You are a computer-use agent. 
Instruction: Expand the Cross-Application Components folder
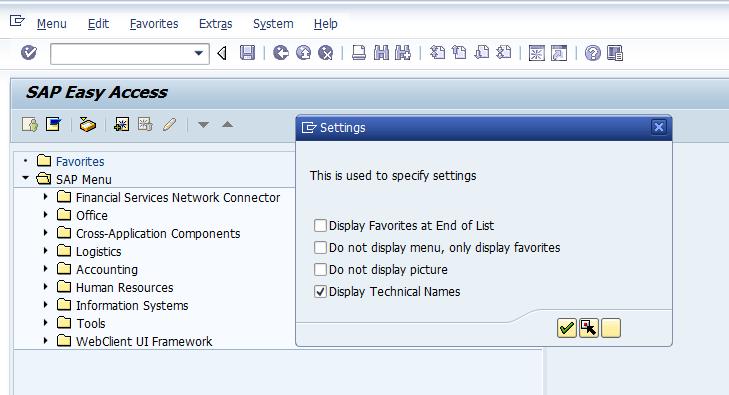tap(46, 232)
